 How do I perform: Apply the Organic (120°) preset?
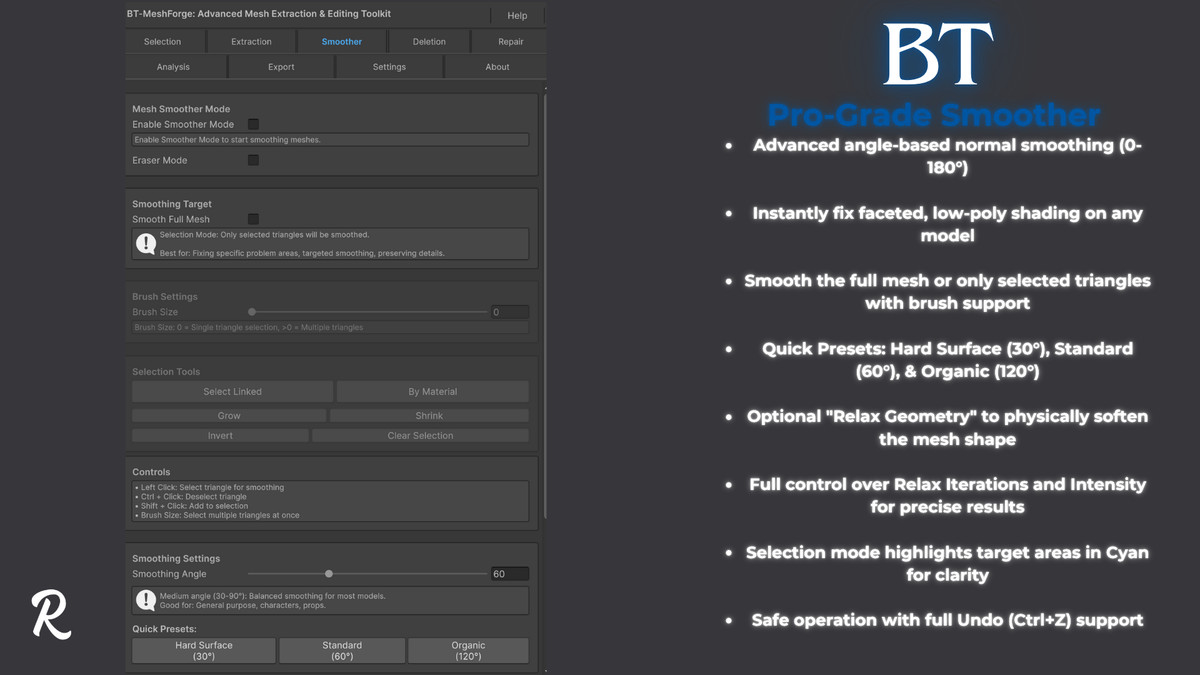point(468,650)
